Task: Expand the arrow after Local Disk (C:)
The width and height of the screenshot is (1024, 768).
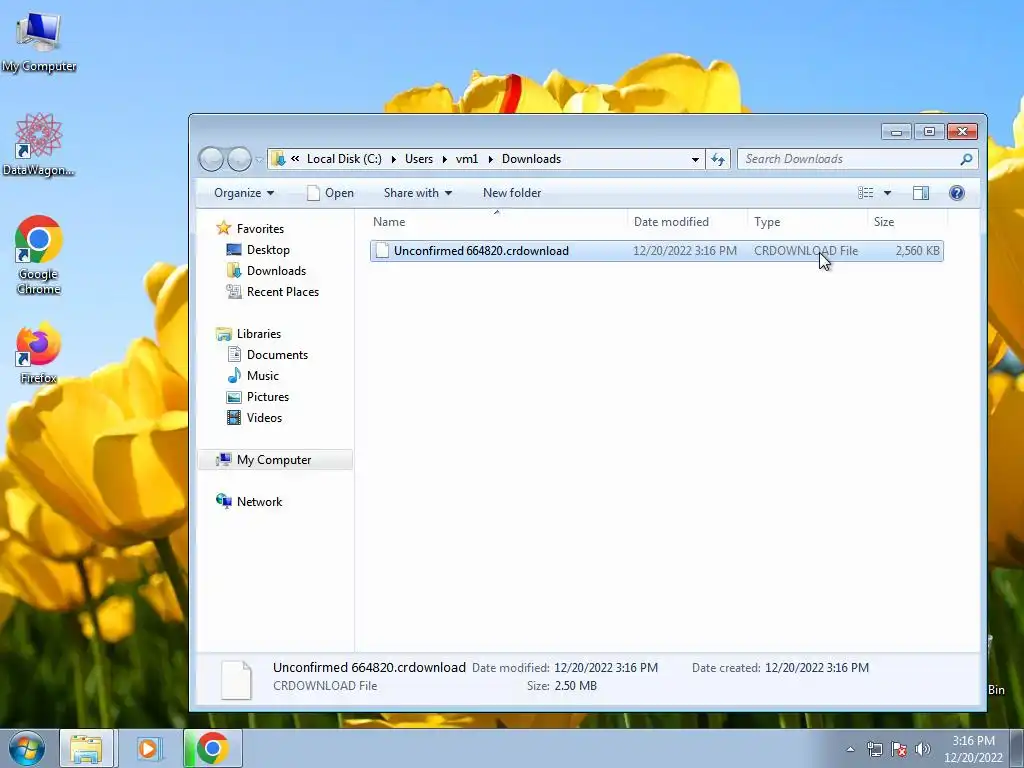Action: 394,159
